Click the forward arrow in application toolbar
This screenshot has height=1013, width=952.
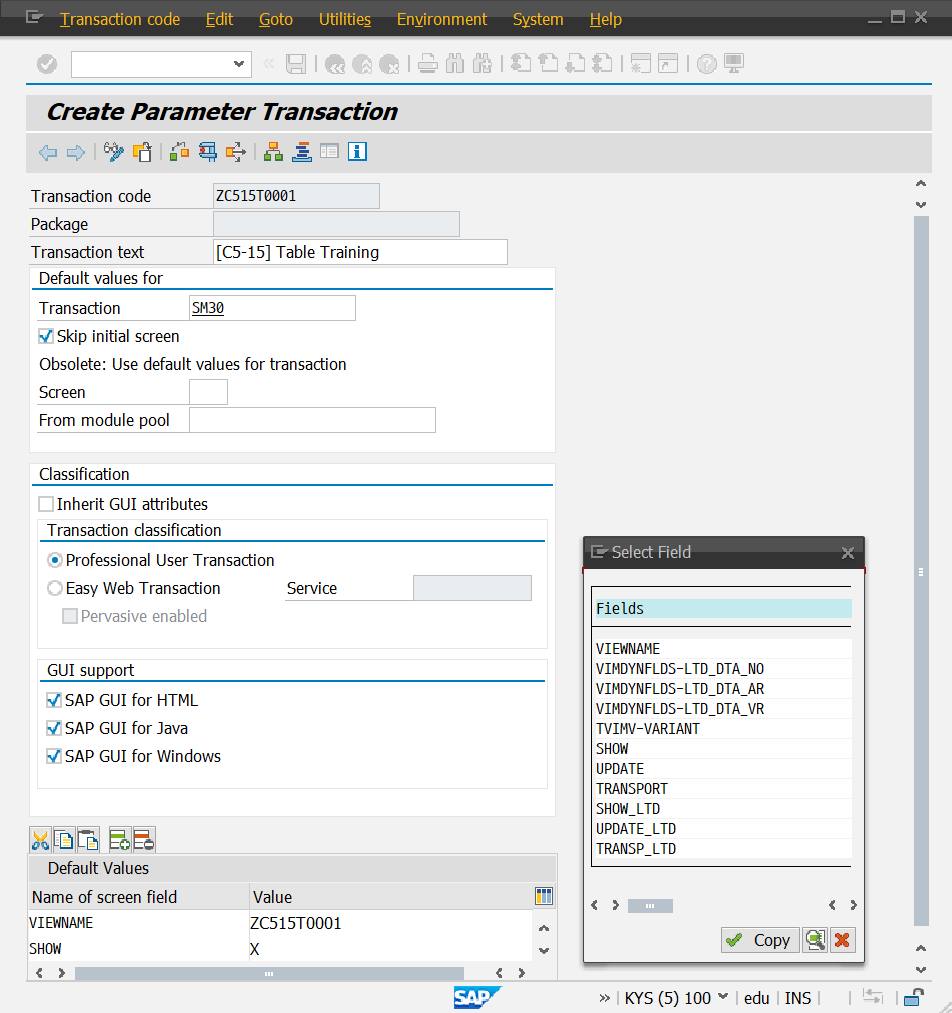(76, 152)
